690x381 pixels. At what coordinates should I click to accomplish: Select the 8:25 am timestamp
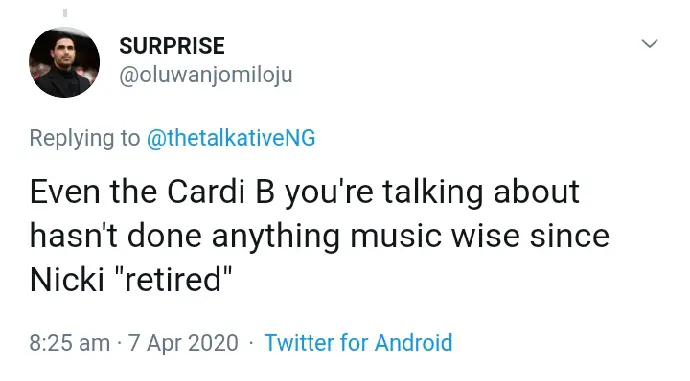pos(70,343)
